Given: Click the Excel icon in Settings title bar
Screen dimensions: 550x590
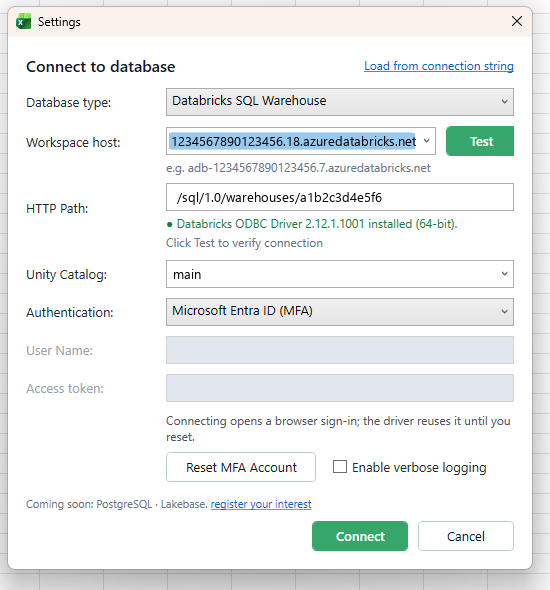Looking at the screenshot, I should point(23,21).
